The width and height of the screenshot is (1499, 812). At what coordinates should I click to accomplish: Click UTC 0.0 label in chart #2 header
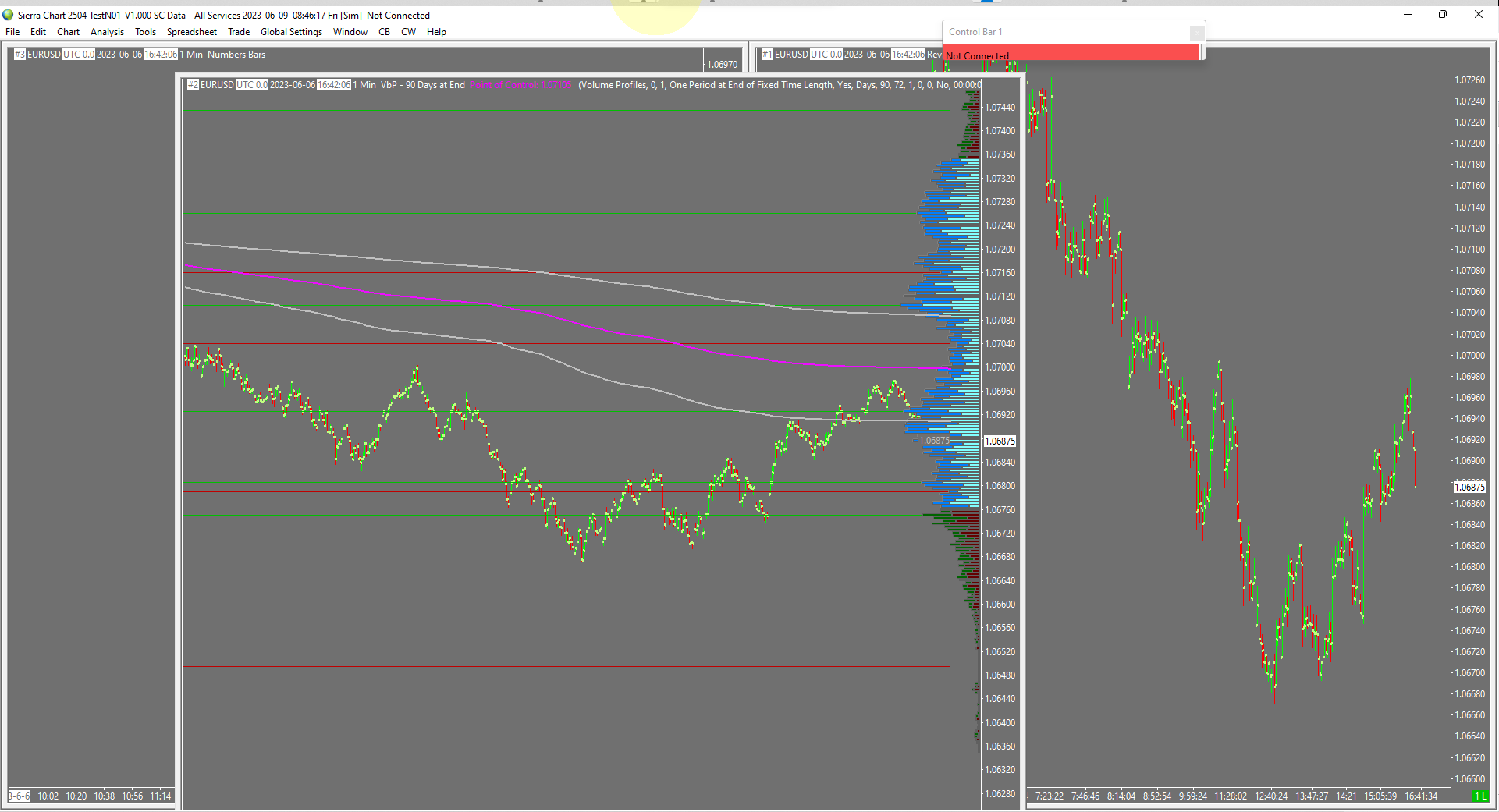(x=252, y=85)
